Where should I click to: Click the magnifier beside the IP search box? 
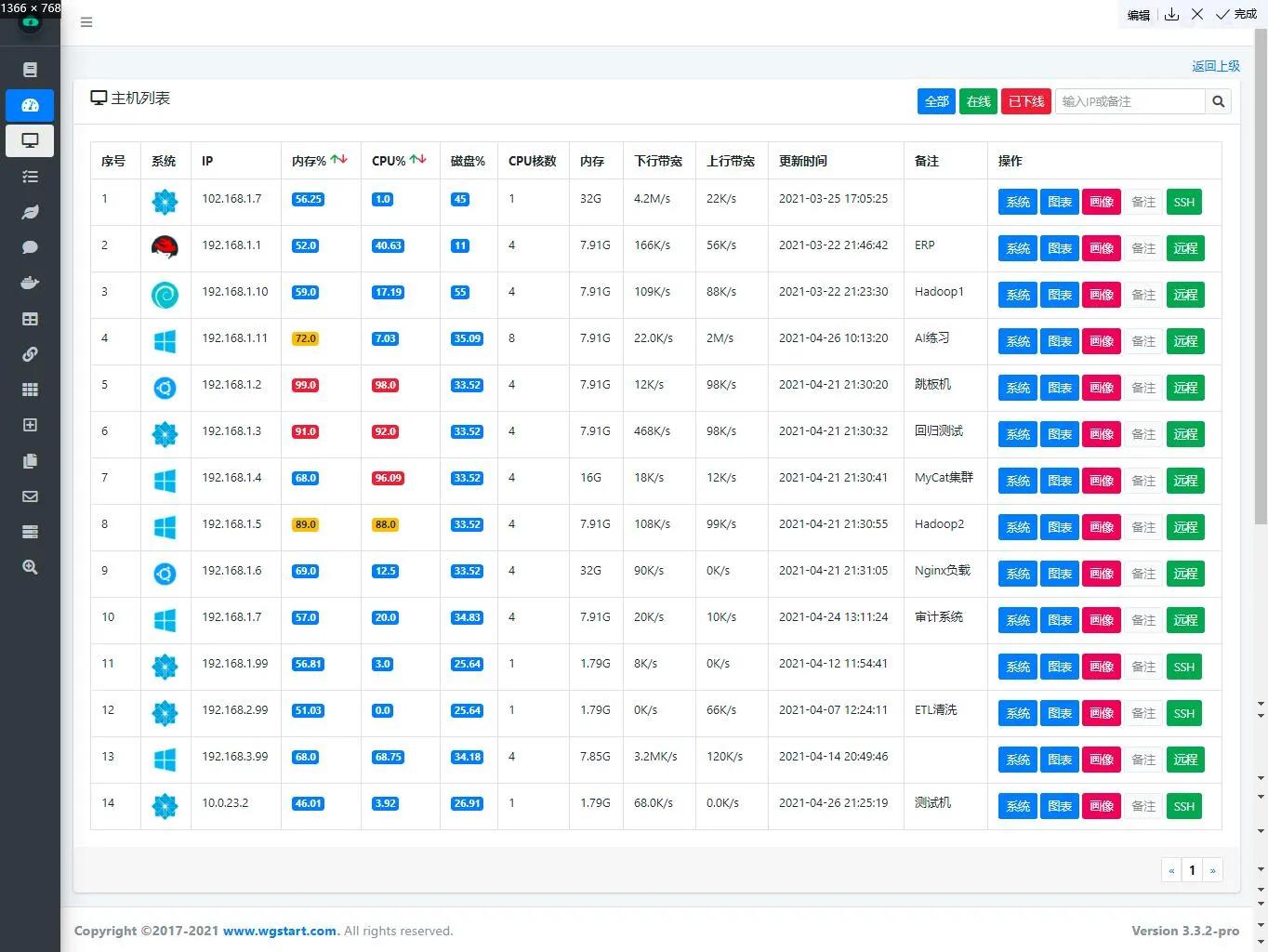(x=1218, y=101)
